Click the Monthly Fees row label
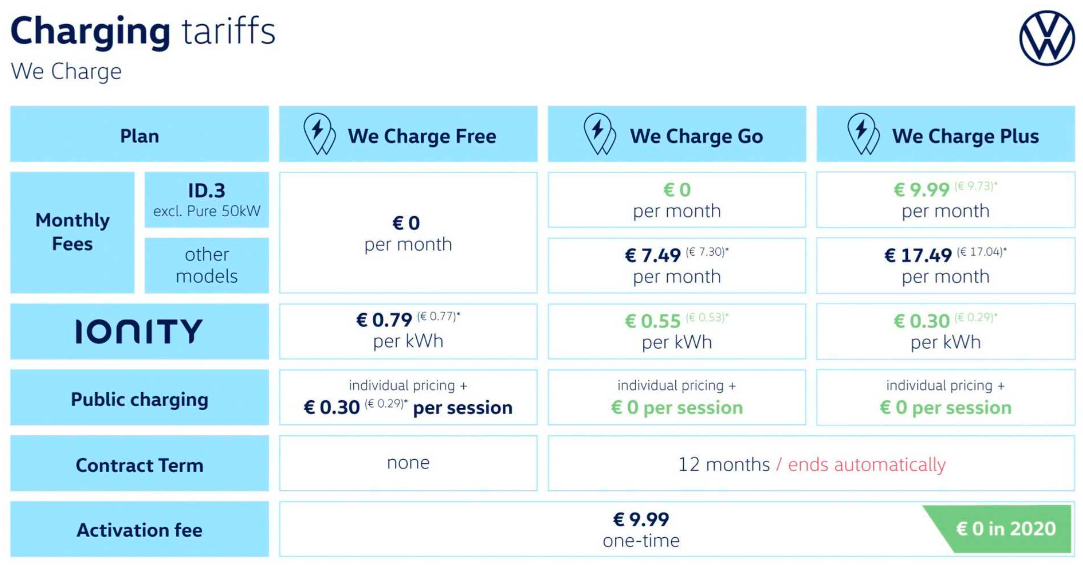 (x=73, y=233)
